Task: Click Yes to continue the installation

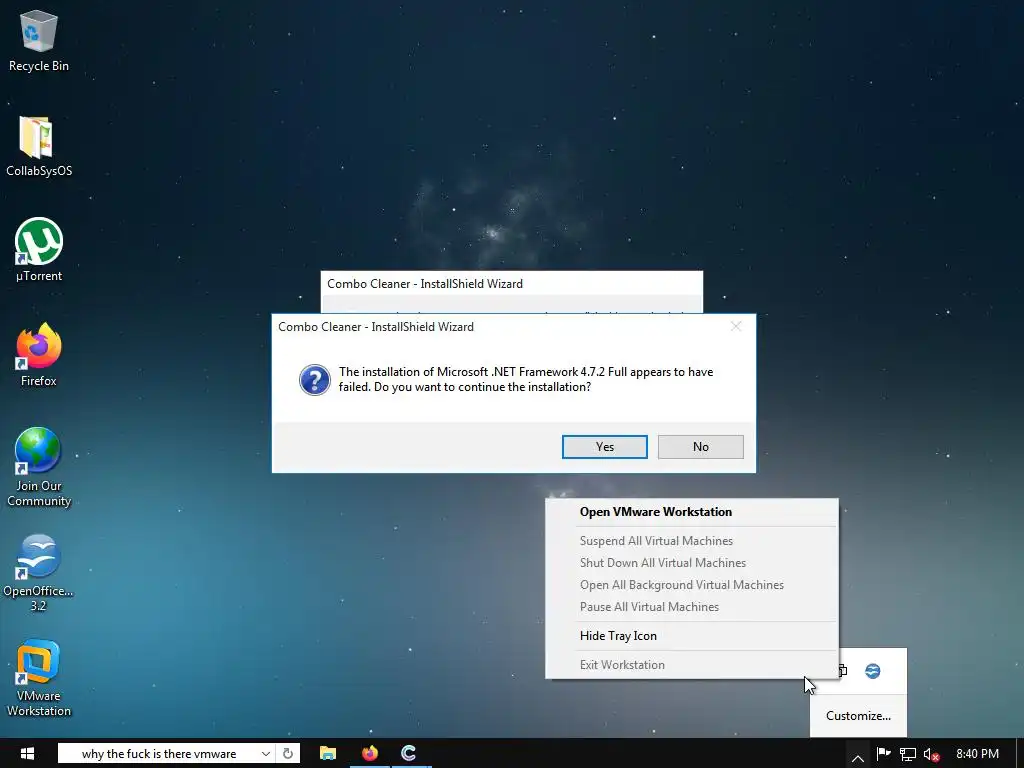Action: [x=605, y=447]
